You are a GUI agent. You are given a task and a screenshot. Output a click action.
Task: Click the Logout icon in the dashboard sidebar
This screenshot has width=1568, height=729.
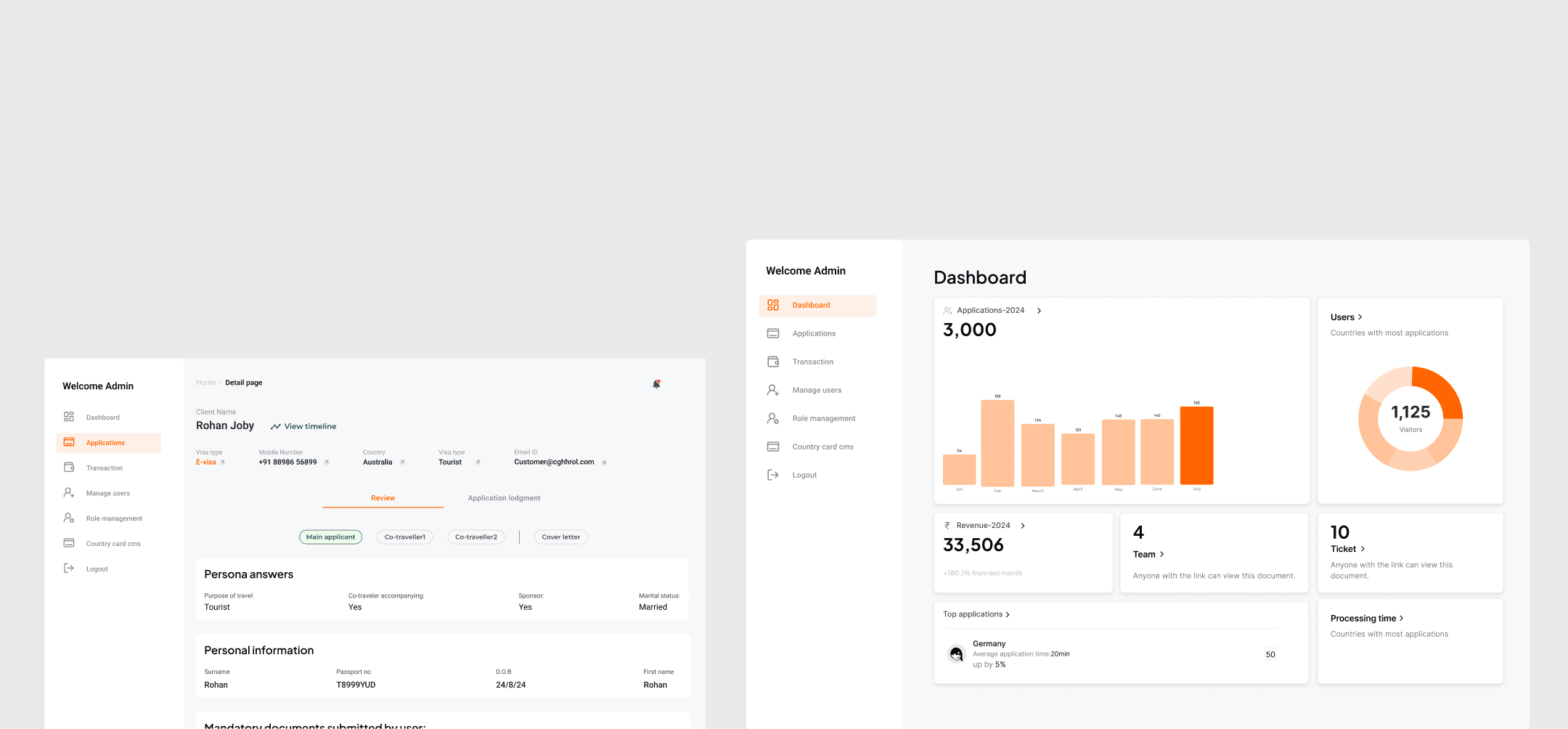(x=773, y=474)
